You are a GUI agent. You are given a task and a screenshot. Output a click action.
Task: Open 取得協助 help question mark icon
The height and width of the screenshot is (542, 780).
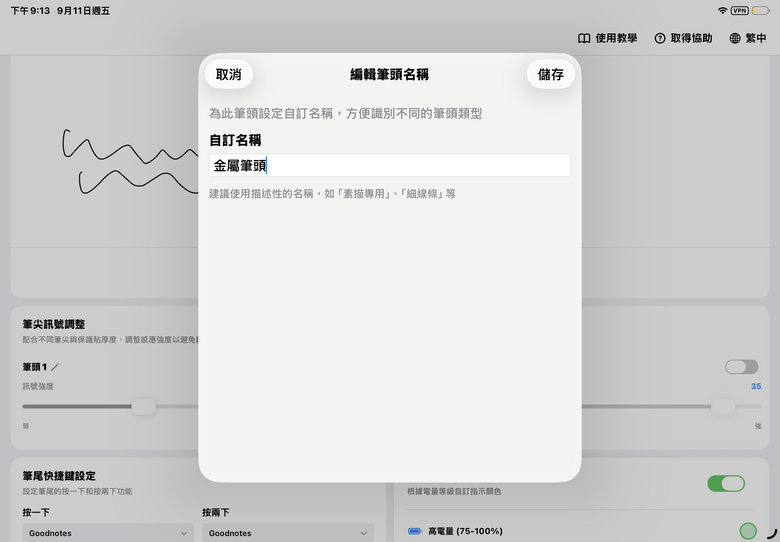660,38
